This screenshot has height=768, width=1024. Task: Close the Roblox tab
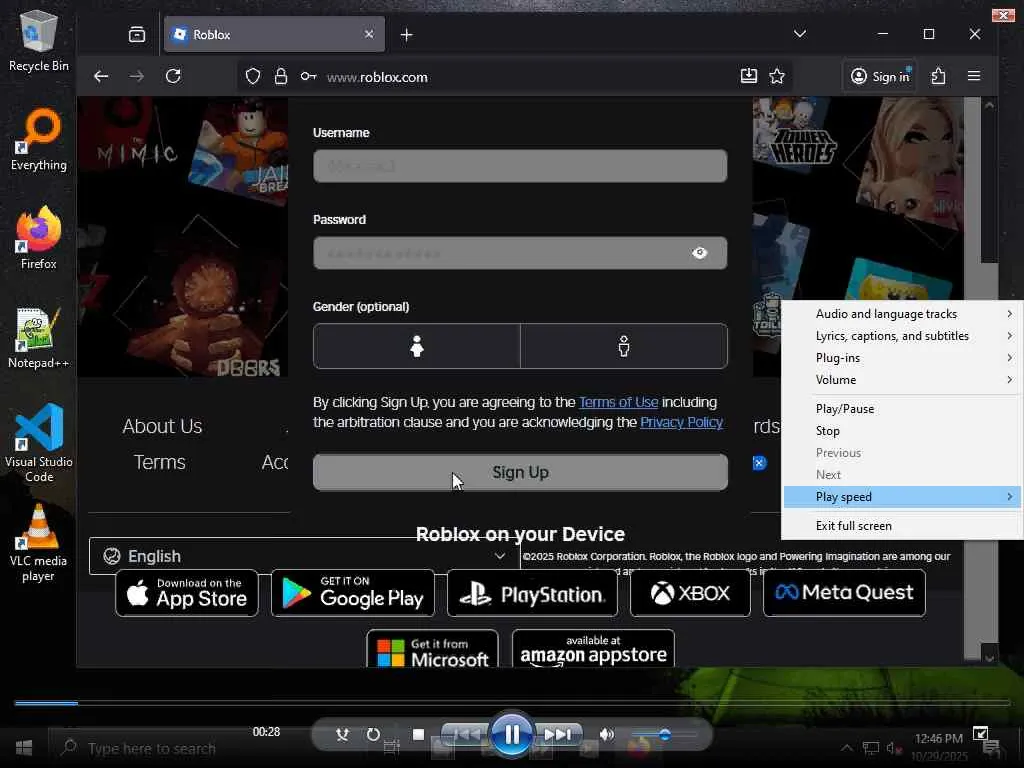369,34
